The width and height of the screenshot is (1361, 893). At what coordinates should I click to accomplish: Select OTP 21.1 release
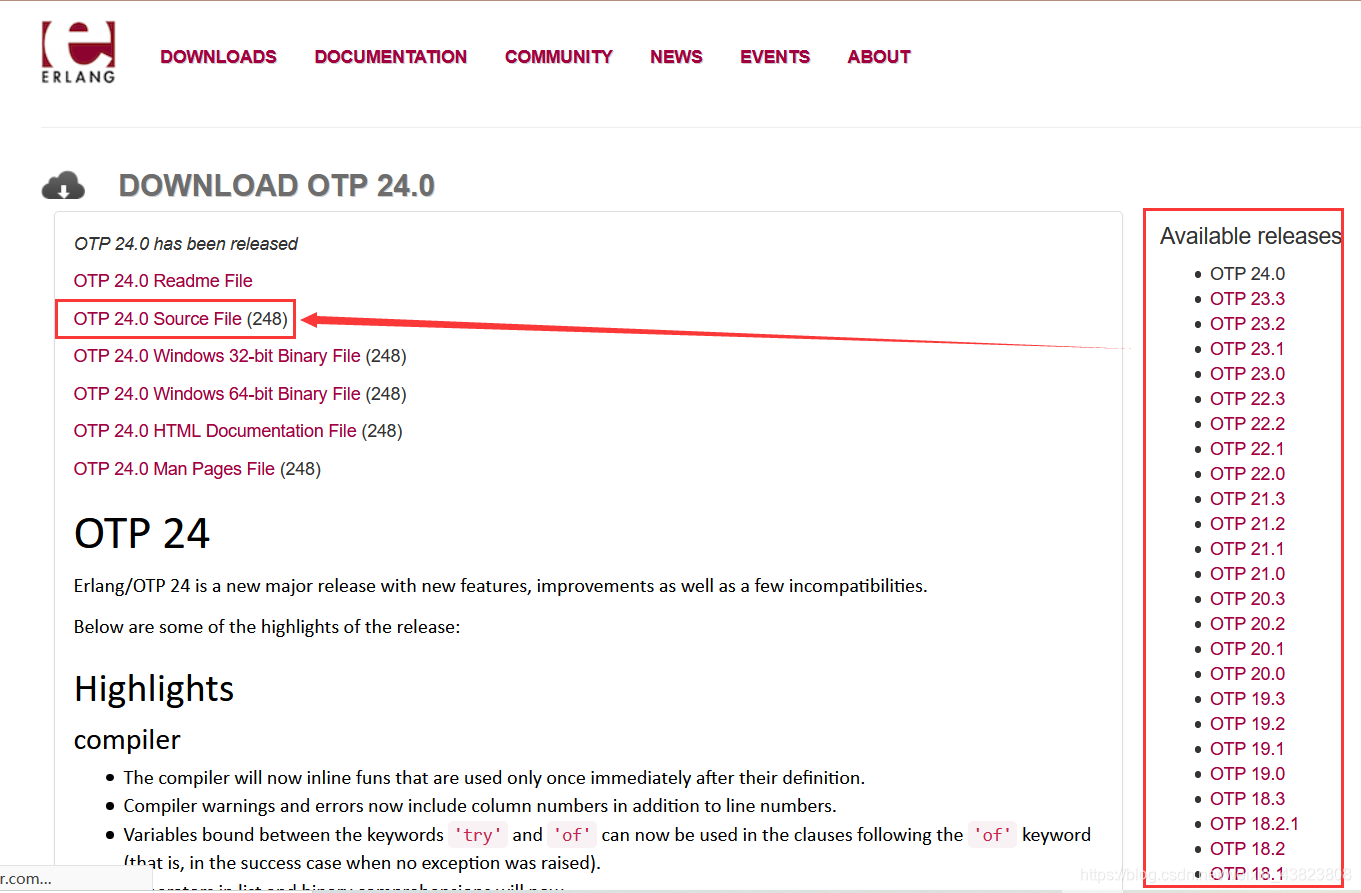[1247, 549]
